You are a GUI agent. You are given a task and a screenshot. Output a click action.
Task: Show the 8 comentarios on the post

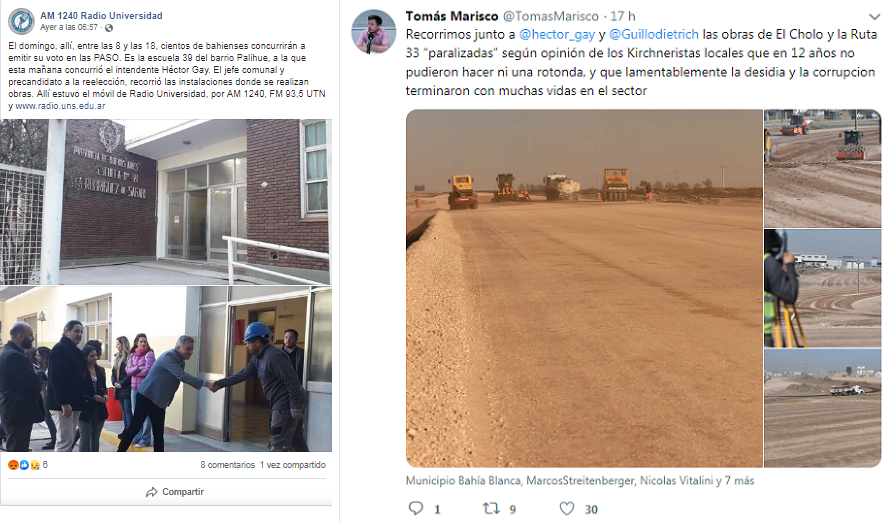(227, 465)
